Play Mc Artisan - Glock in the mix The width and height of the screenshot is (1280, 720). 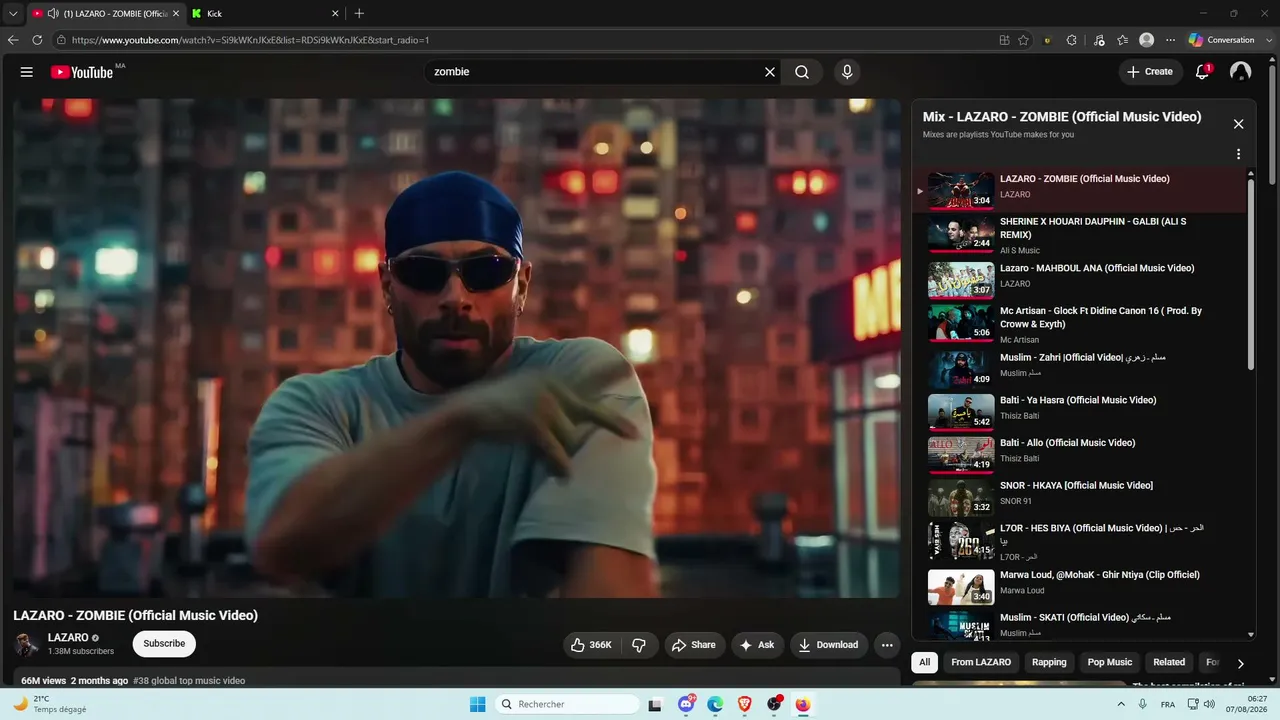pyautogui.click(x=1081, y=323)
